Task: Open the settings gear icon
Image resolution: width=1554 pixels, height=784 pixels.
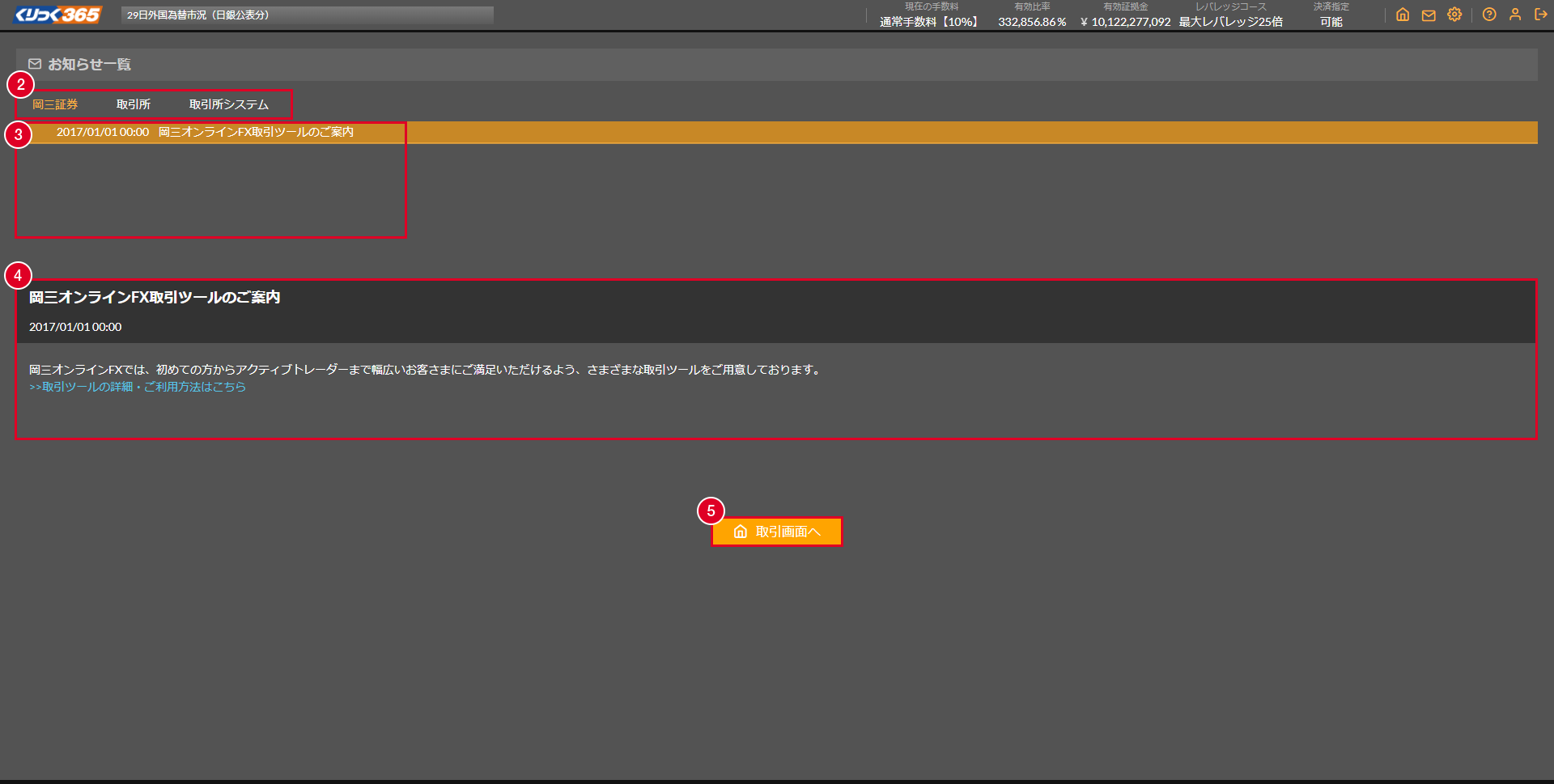Action: click(1454, 15)
